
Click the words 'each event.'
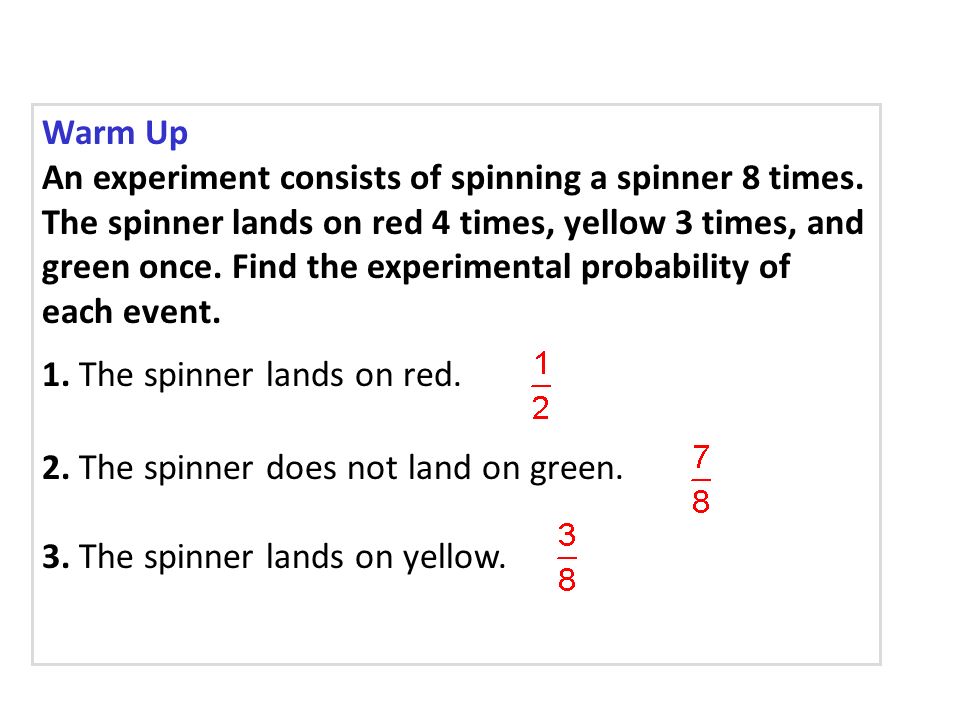click(x=131, y=312)
